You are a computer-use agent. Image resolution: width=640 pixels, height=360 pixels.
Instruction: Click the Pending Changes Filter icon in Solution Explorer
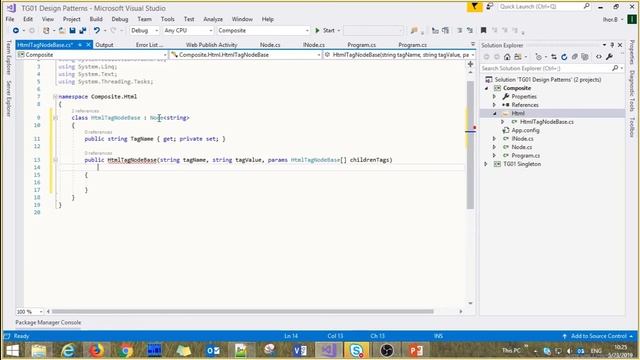click(539, 57)
